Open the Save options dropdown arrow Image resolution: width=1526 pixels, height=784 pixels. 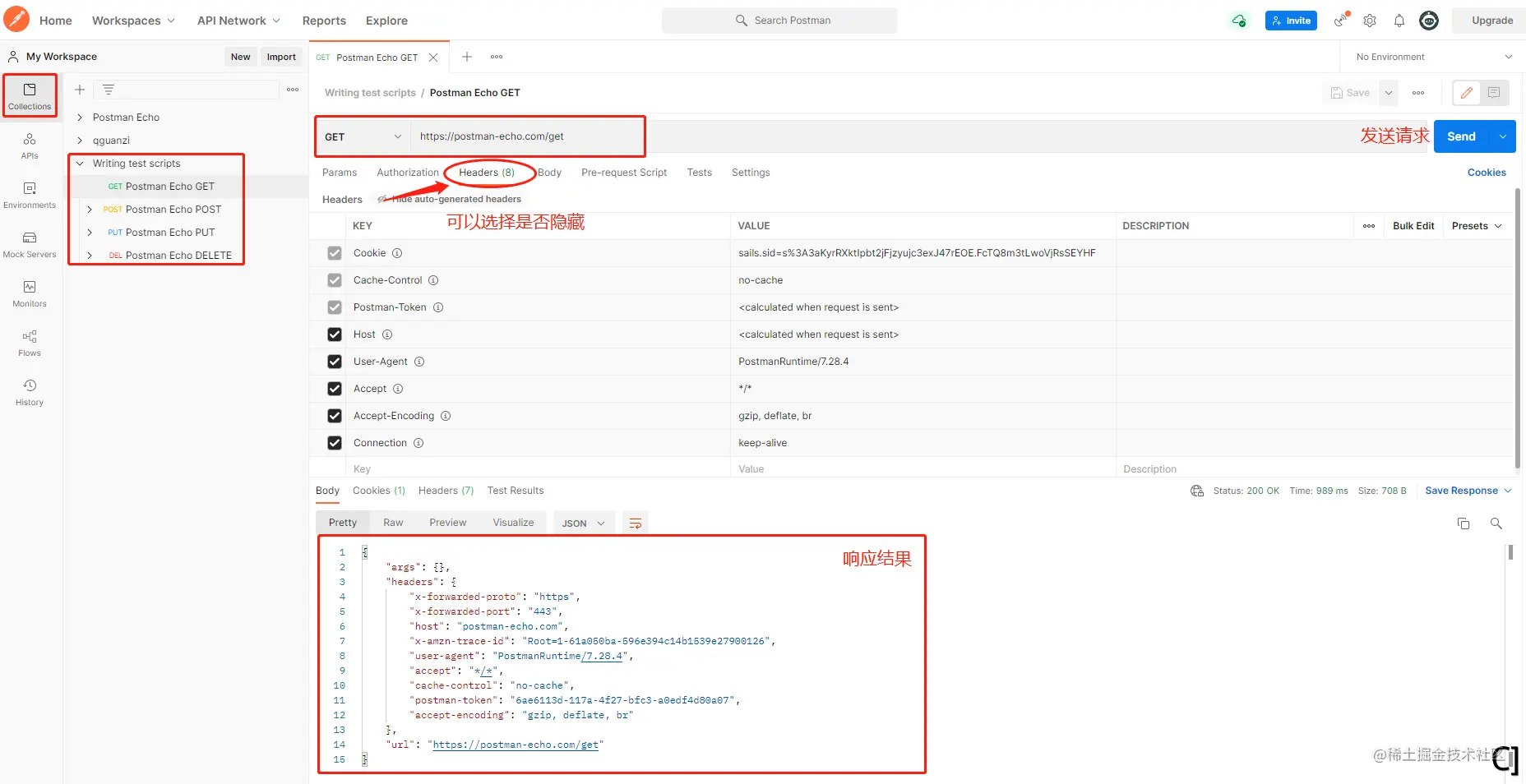pos(1389,93)
